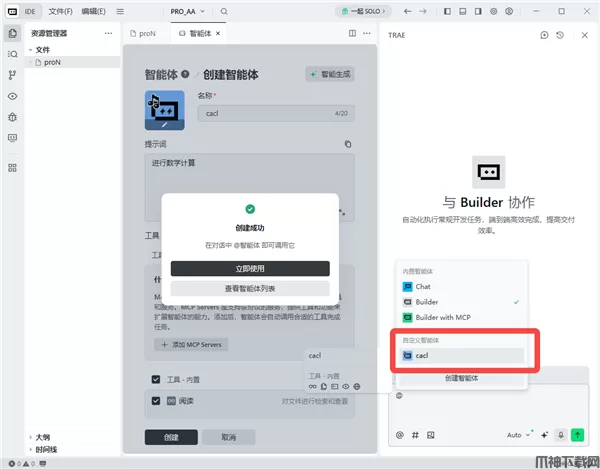
Task: Click the help question mark beside 智能体
Action: (x=185, y=74)
